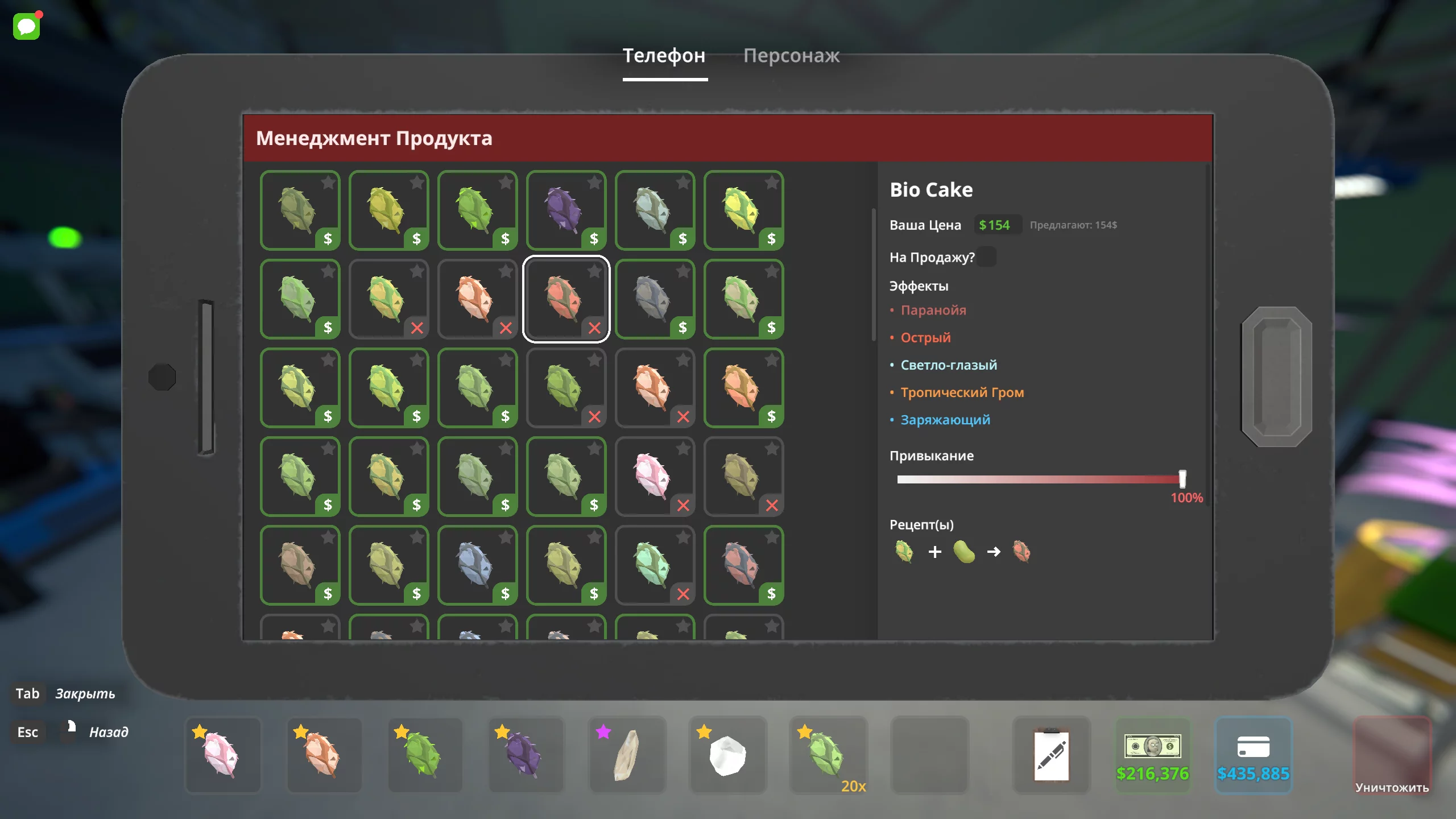The width and height of the screenshot is (1456, 819).
Task: Select the purple product in first row
Action: pyautogui.click(x=566, y=210)
